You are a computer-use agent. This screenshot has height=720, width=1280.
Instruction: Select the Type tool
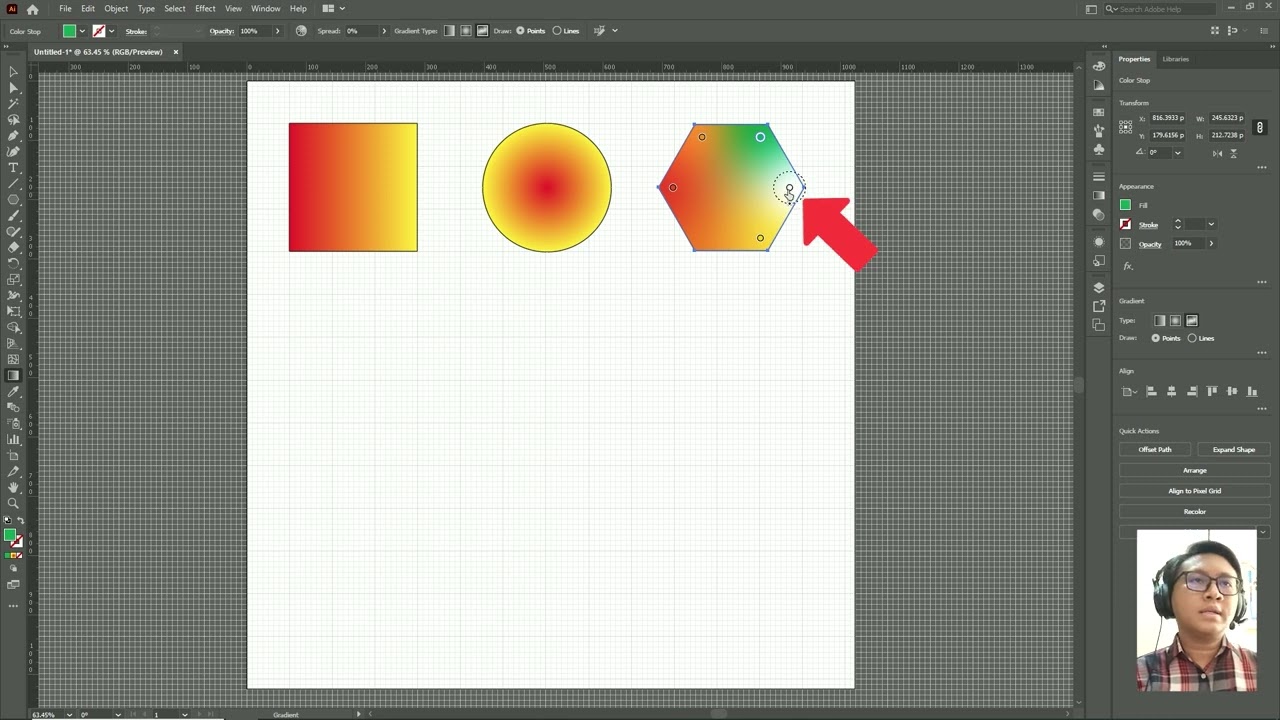(13, 168)
